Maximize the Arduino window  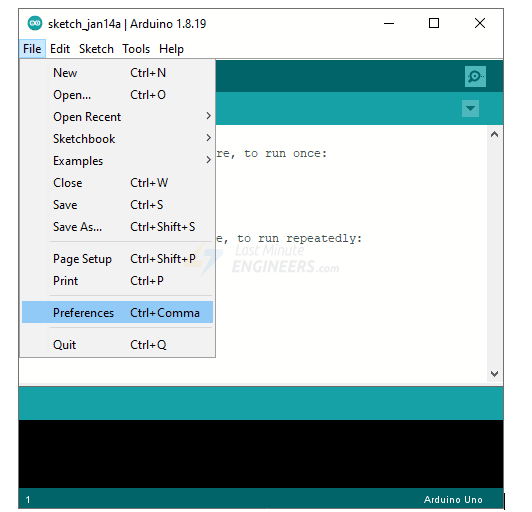coord(434,23)
